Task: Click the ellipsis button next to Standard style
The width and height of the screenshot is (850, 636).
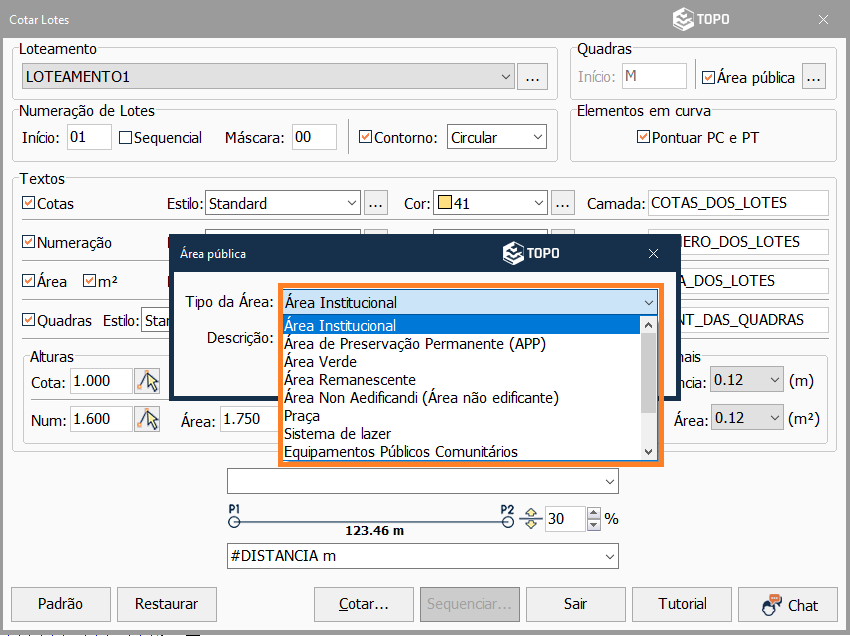Action: (x=375, y=203)
